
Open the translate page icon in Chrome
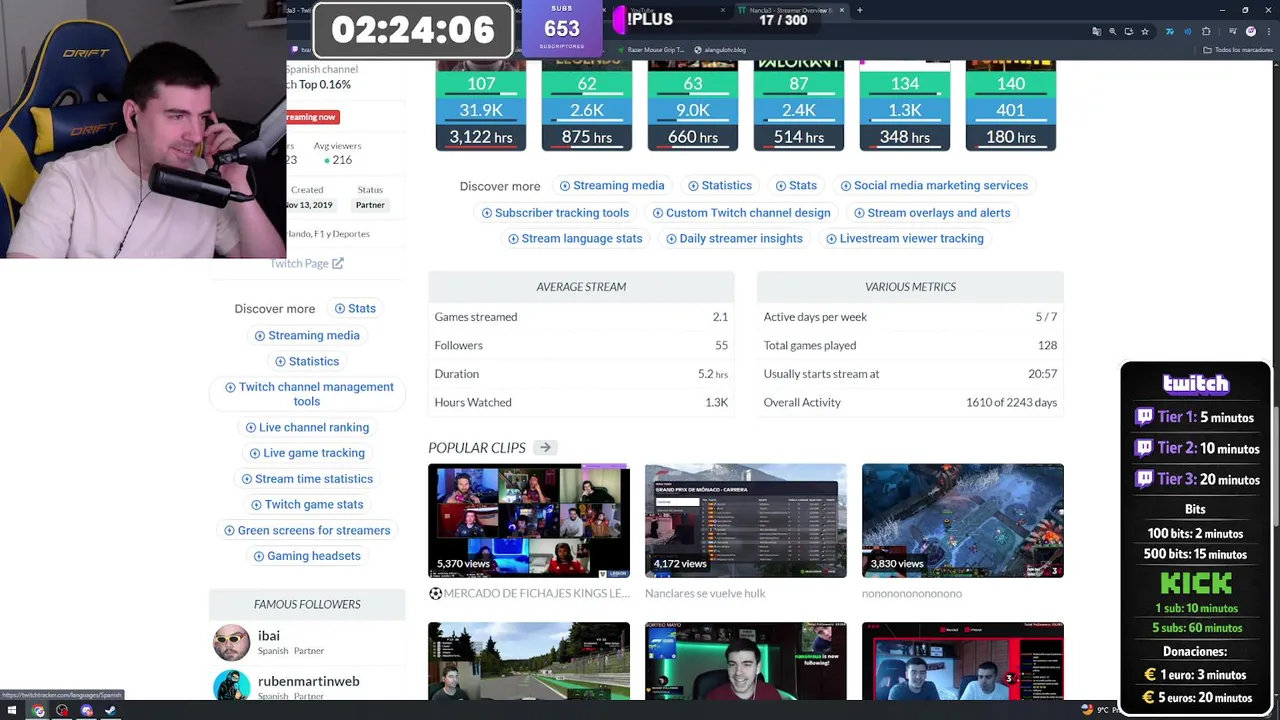1097,31
